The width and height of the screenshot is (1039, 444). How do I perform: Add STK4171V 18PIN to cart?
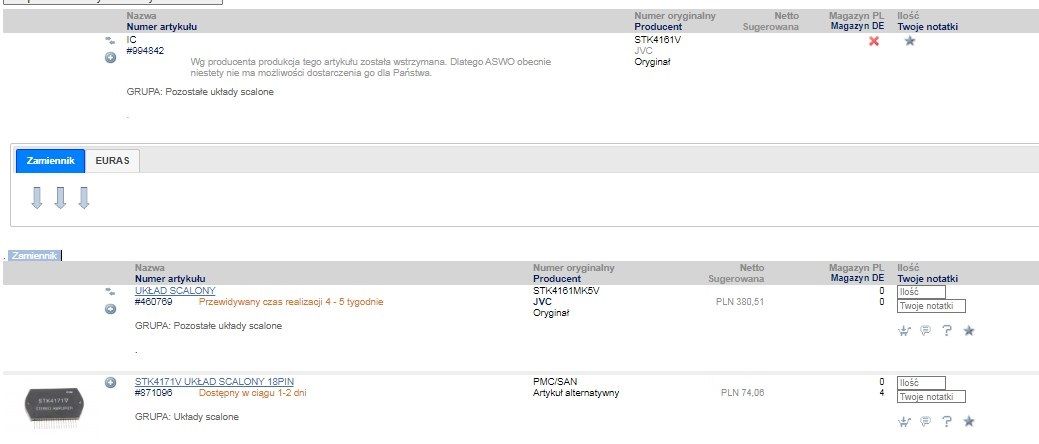point(905,422)
